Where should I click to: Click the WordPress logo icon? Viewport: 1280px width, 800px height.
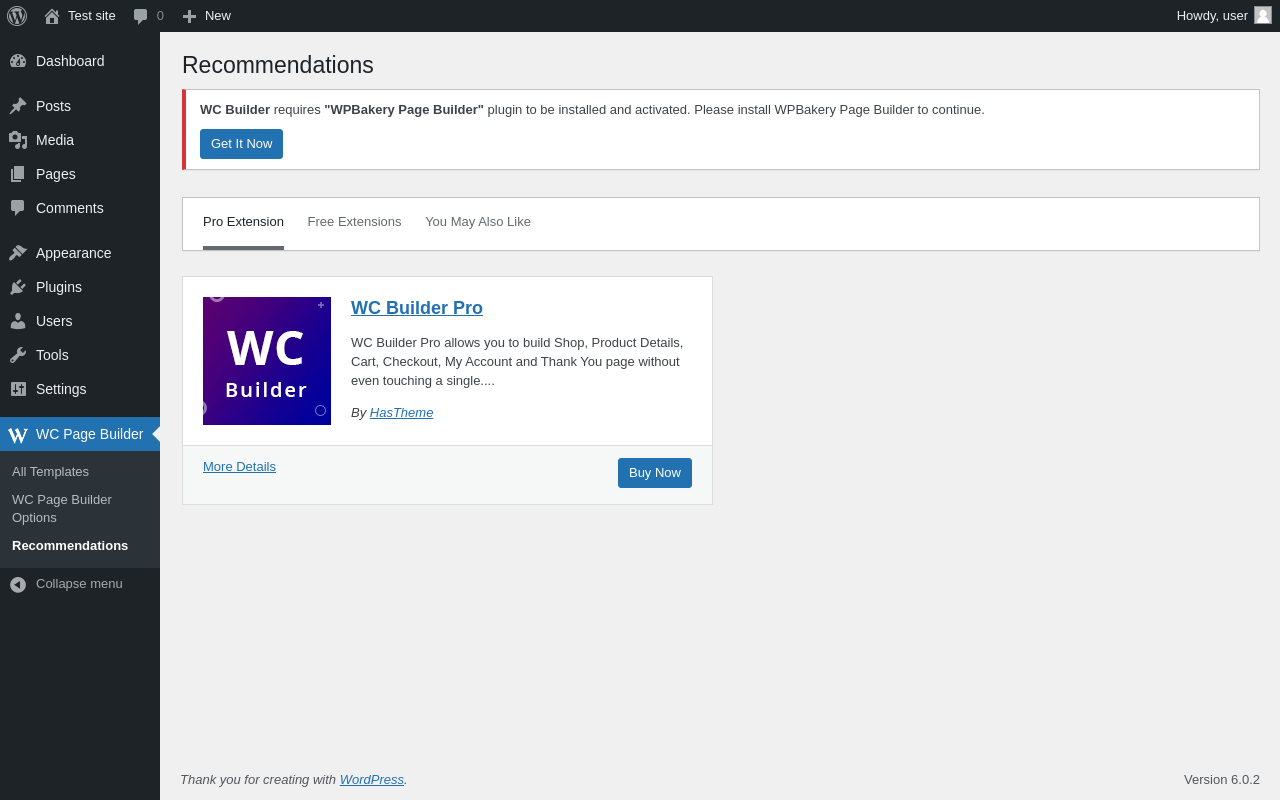point(17,16)
